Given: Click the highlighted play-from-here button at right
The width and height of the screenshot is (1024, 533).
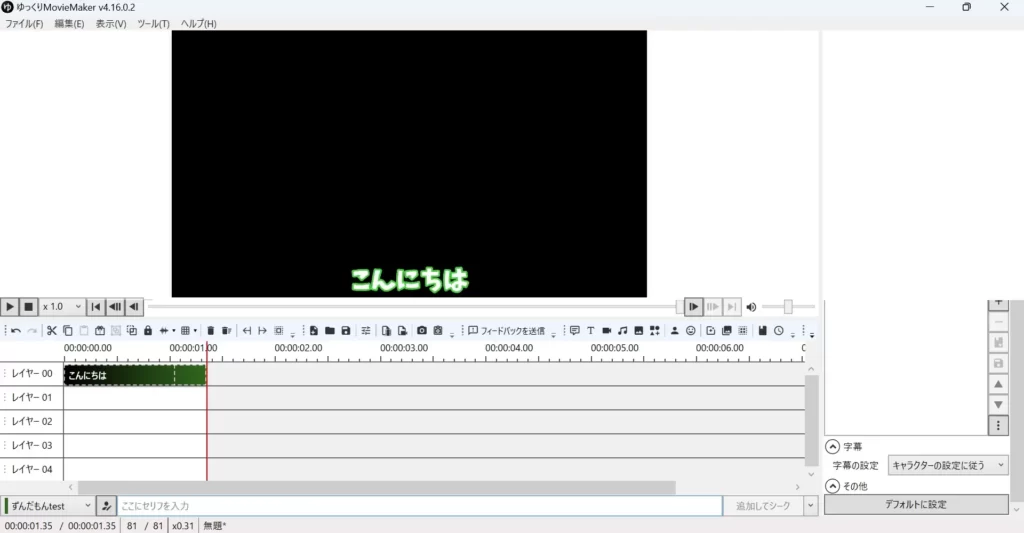Looking at the screenshot, I should [x=693, y=306].
